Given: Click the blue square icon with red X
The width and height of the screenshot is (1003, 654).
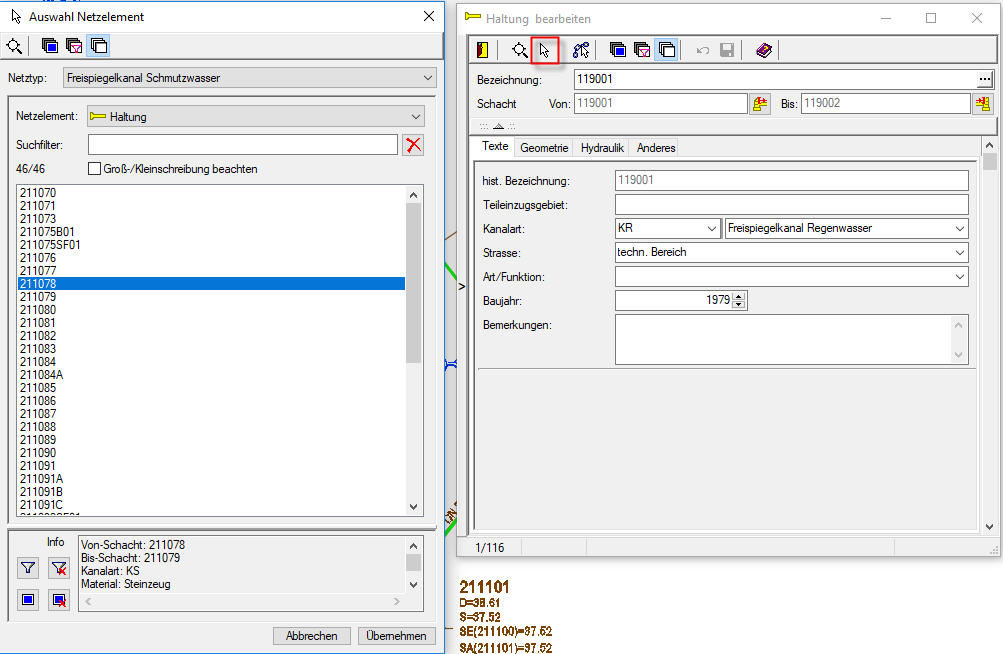Looking at the screenshot, I should click(59, 600).
